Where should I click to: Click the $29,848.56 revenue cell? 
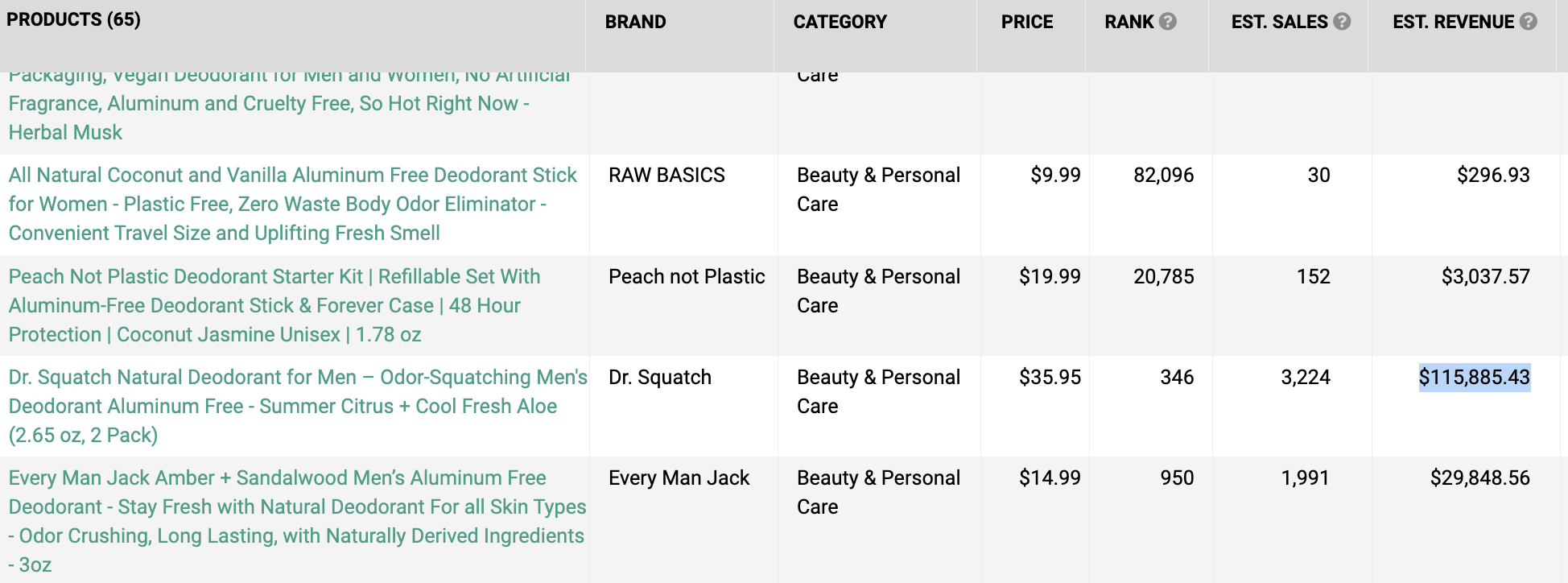pos(1479,478)
